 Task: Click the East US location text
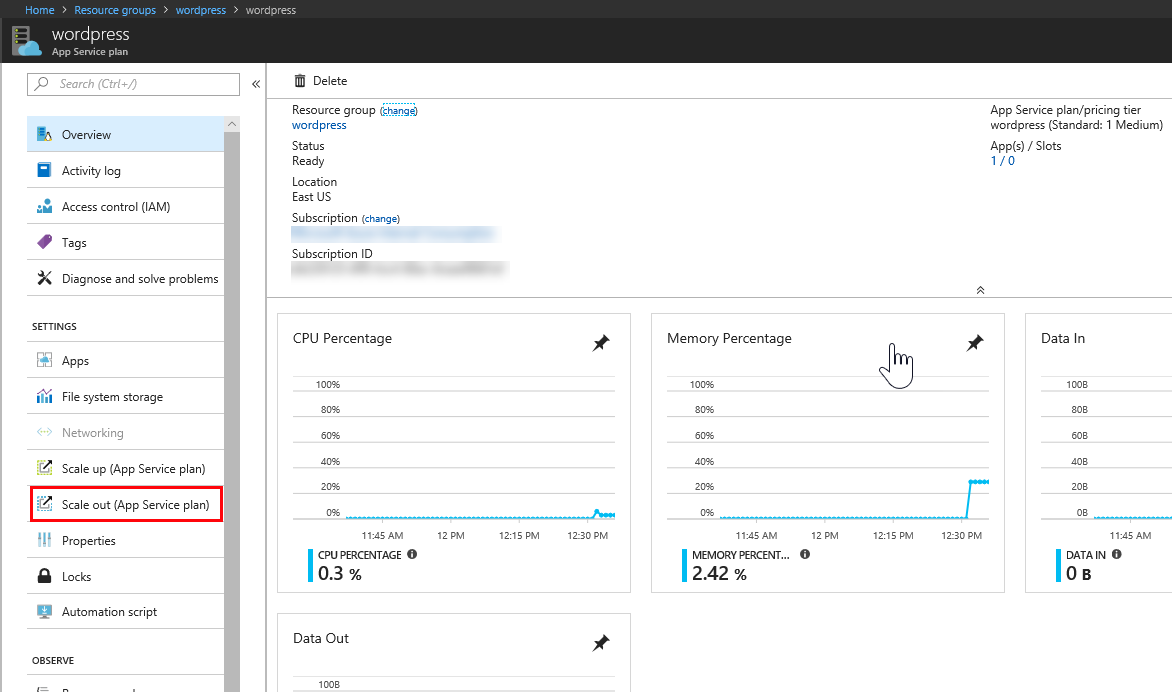point(311,197)
